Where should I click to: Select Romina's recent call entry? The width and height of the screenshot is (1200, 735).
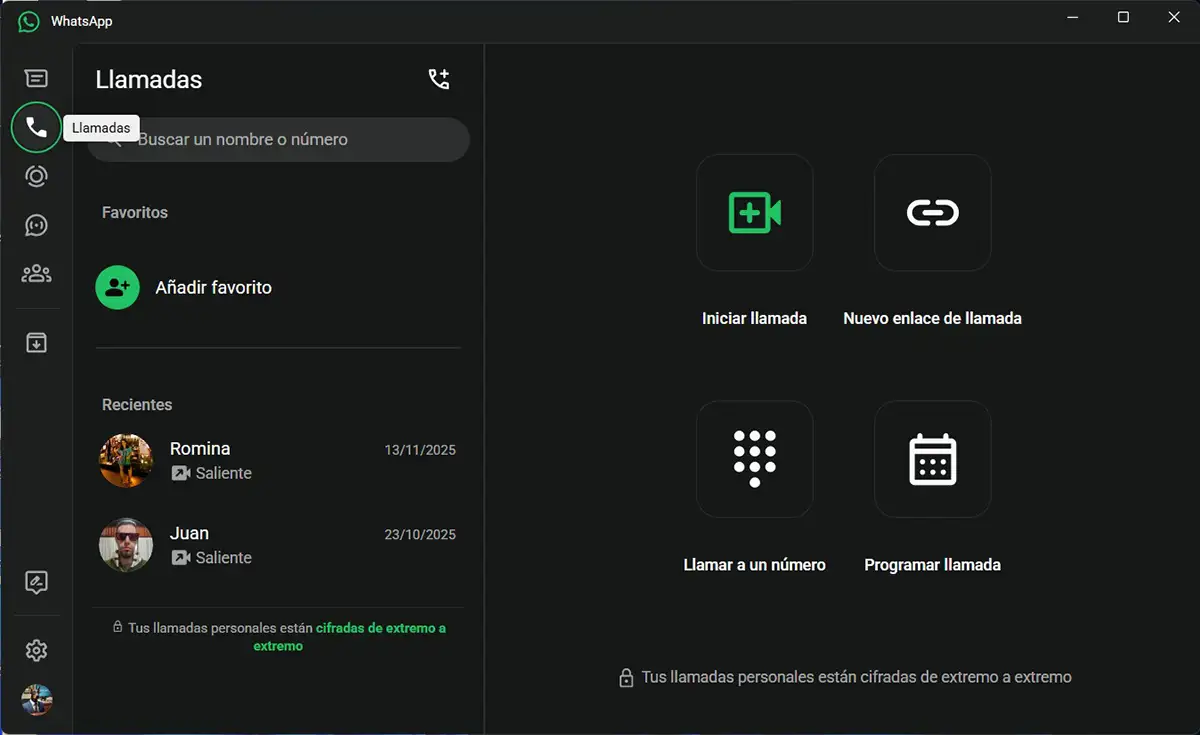280,460
